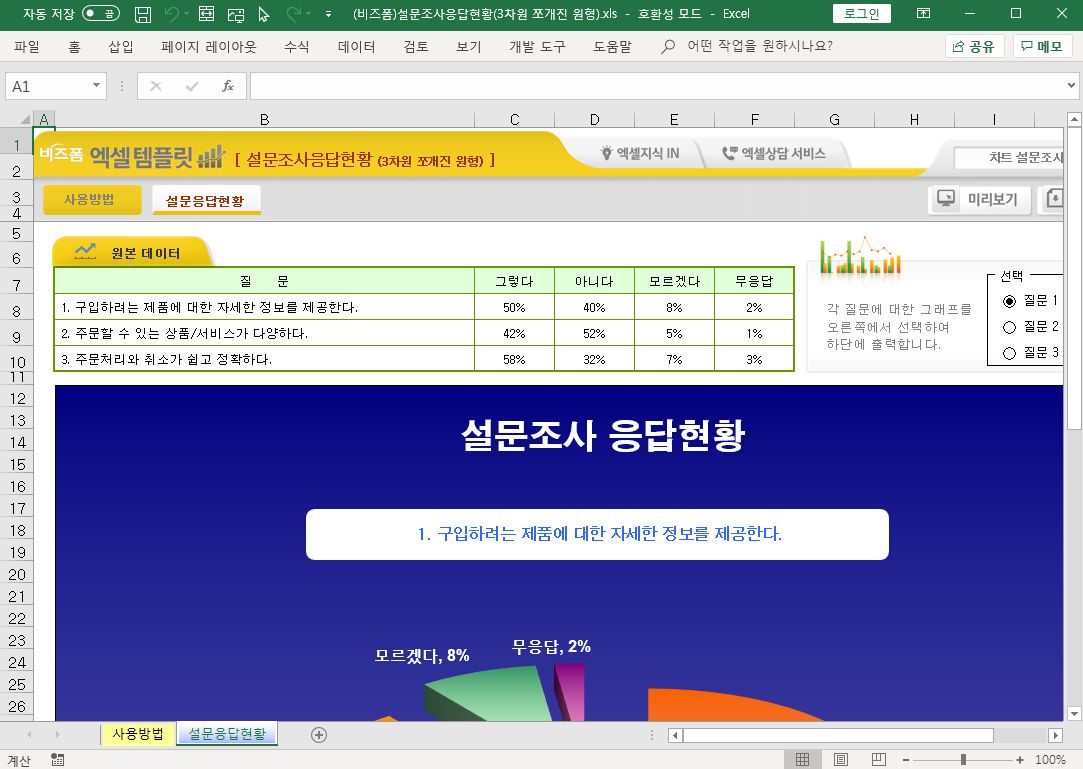Click the 공유 share button
This screenshot has width=1083, height=769.
(x=974, y=47)
